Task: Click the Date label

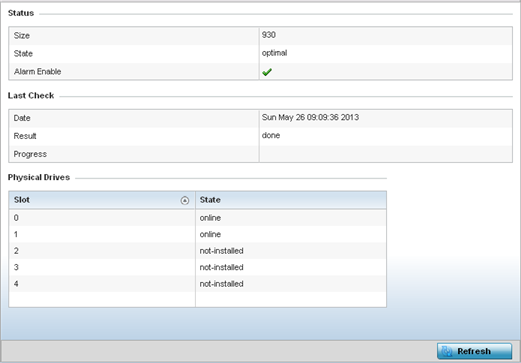Action: 22,118
